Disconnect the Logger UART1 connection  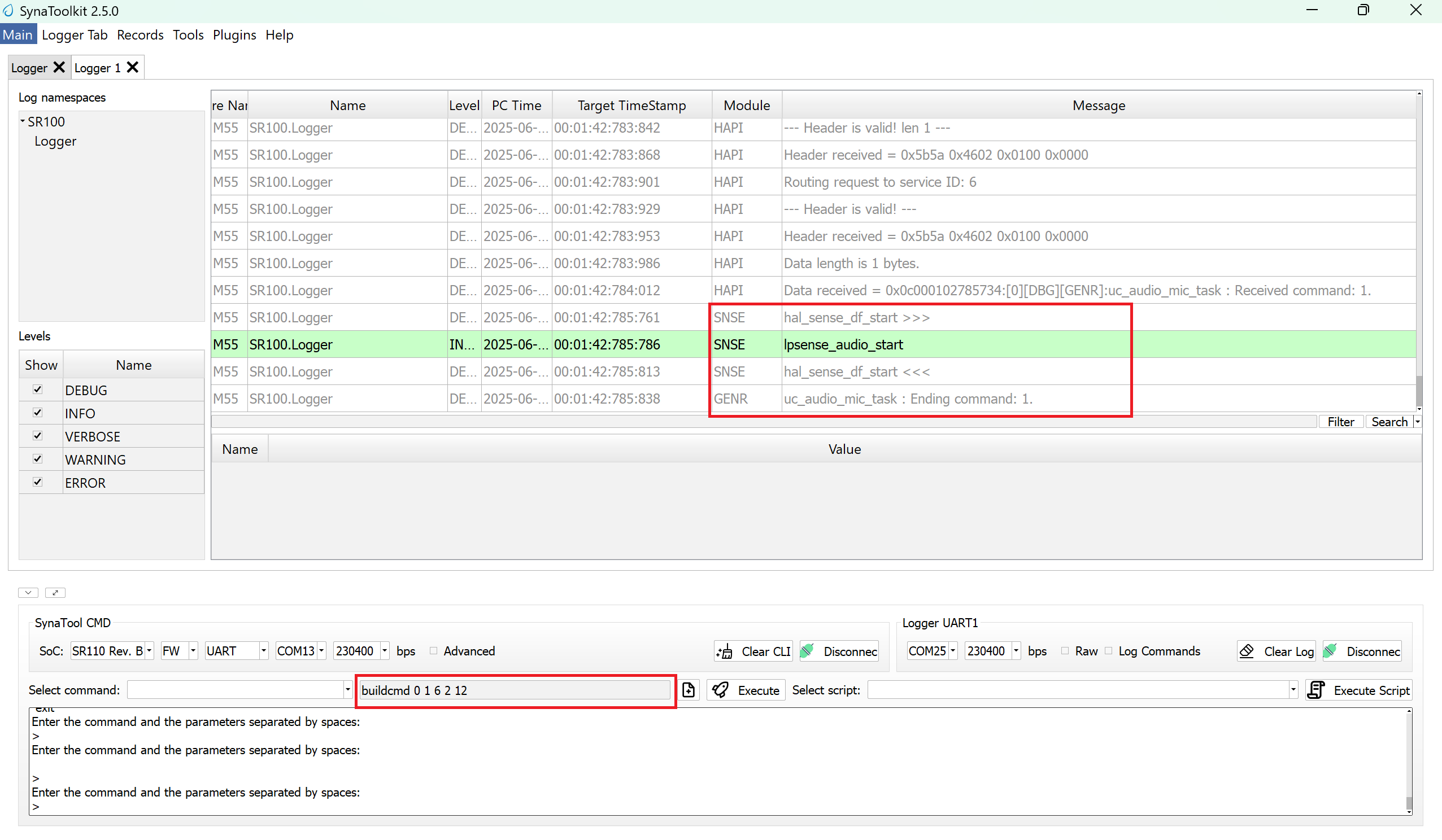coord(1362,651)
